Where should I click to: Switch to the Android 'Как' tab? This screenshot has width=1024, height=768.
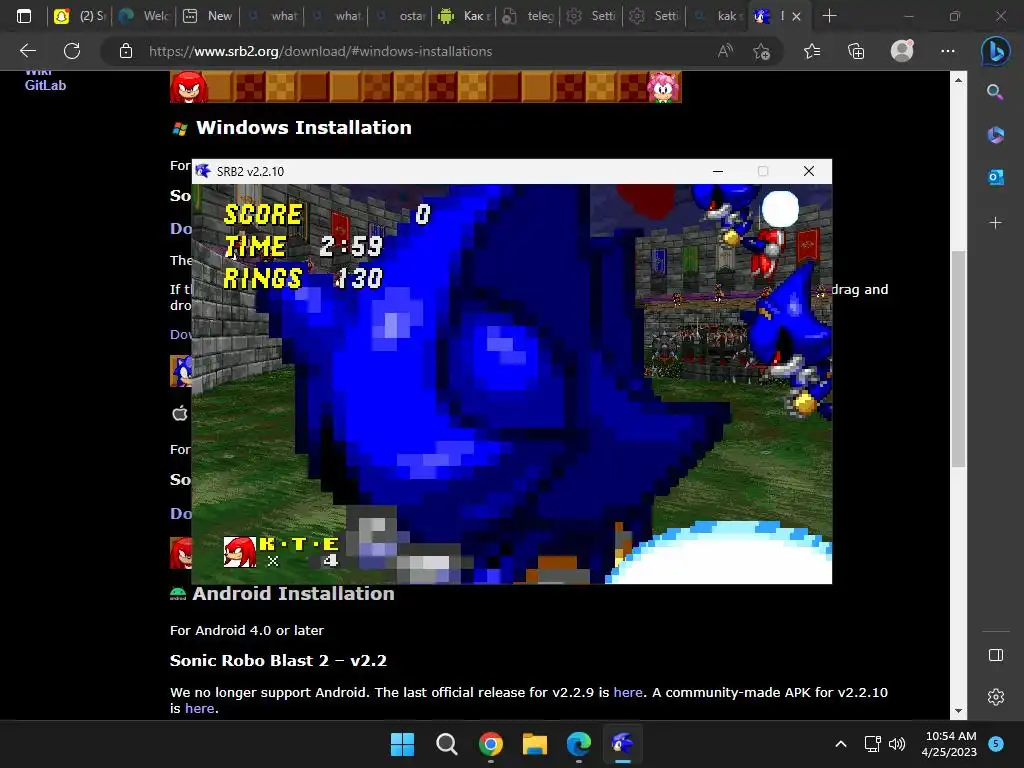click(x=464, y=16)
